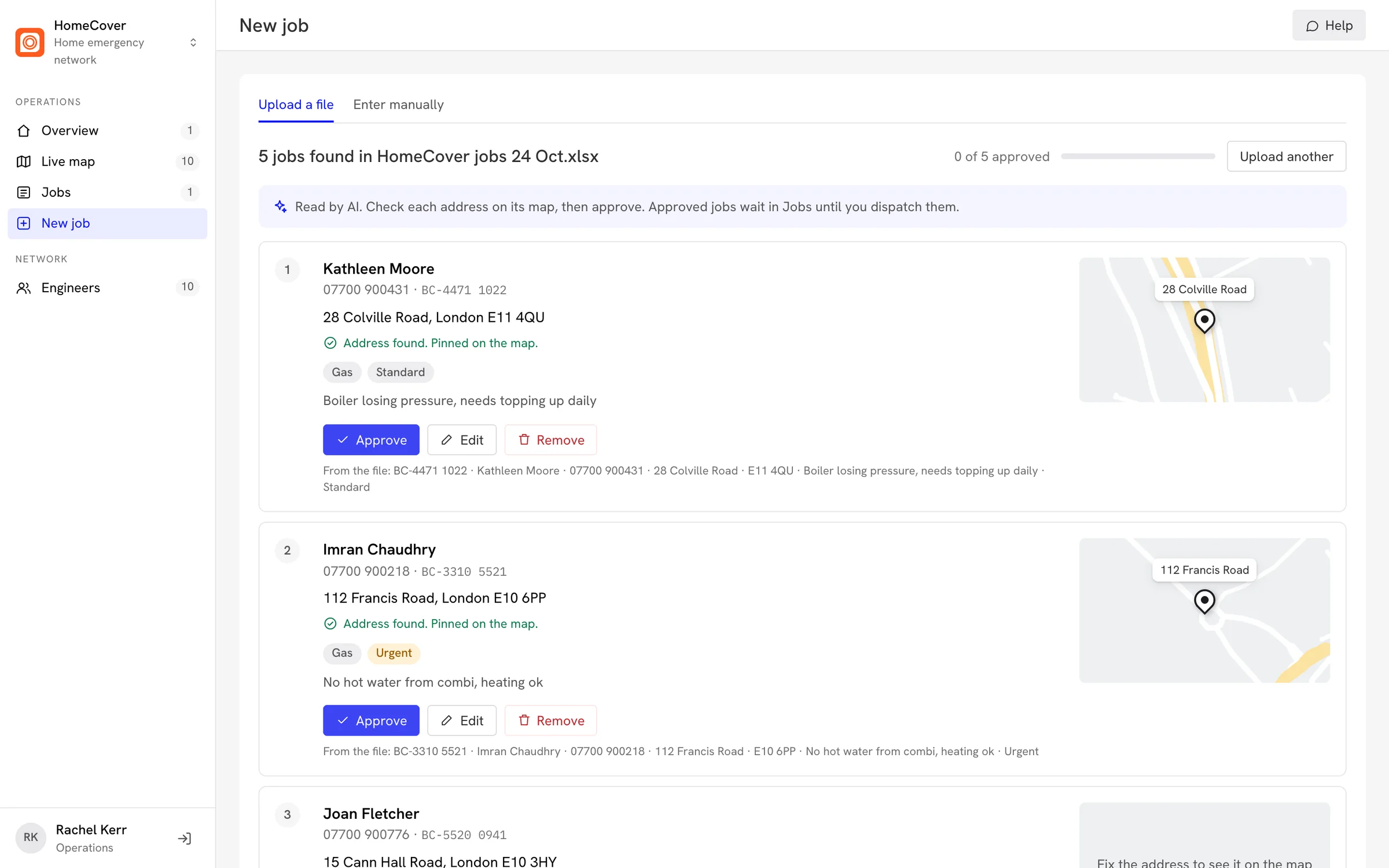Click map pin at 112 Francis Road

tap(1204, 601)
